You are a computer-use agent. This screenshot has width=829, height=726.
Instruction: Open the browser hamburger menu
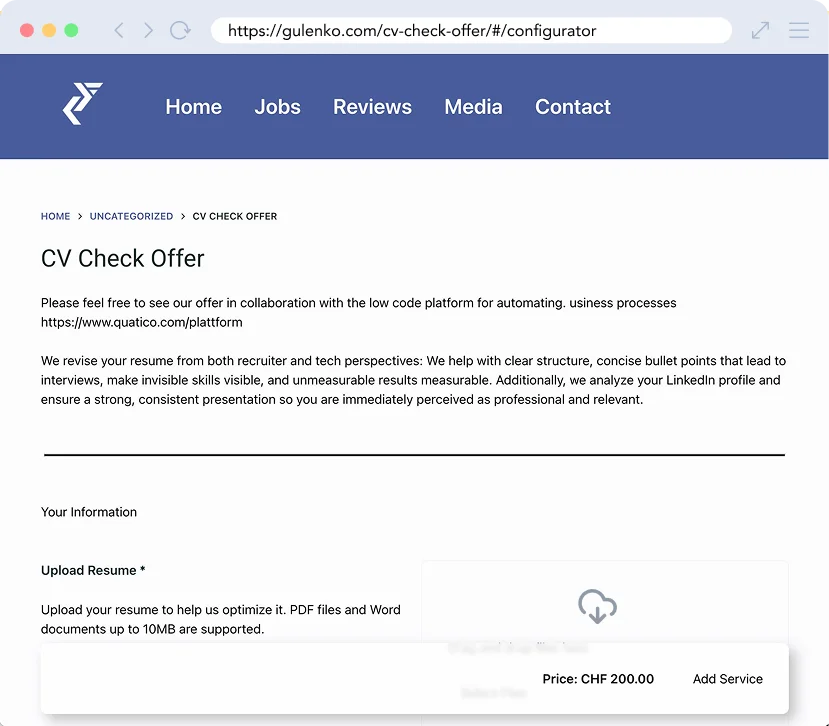[x=799, y=30]
